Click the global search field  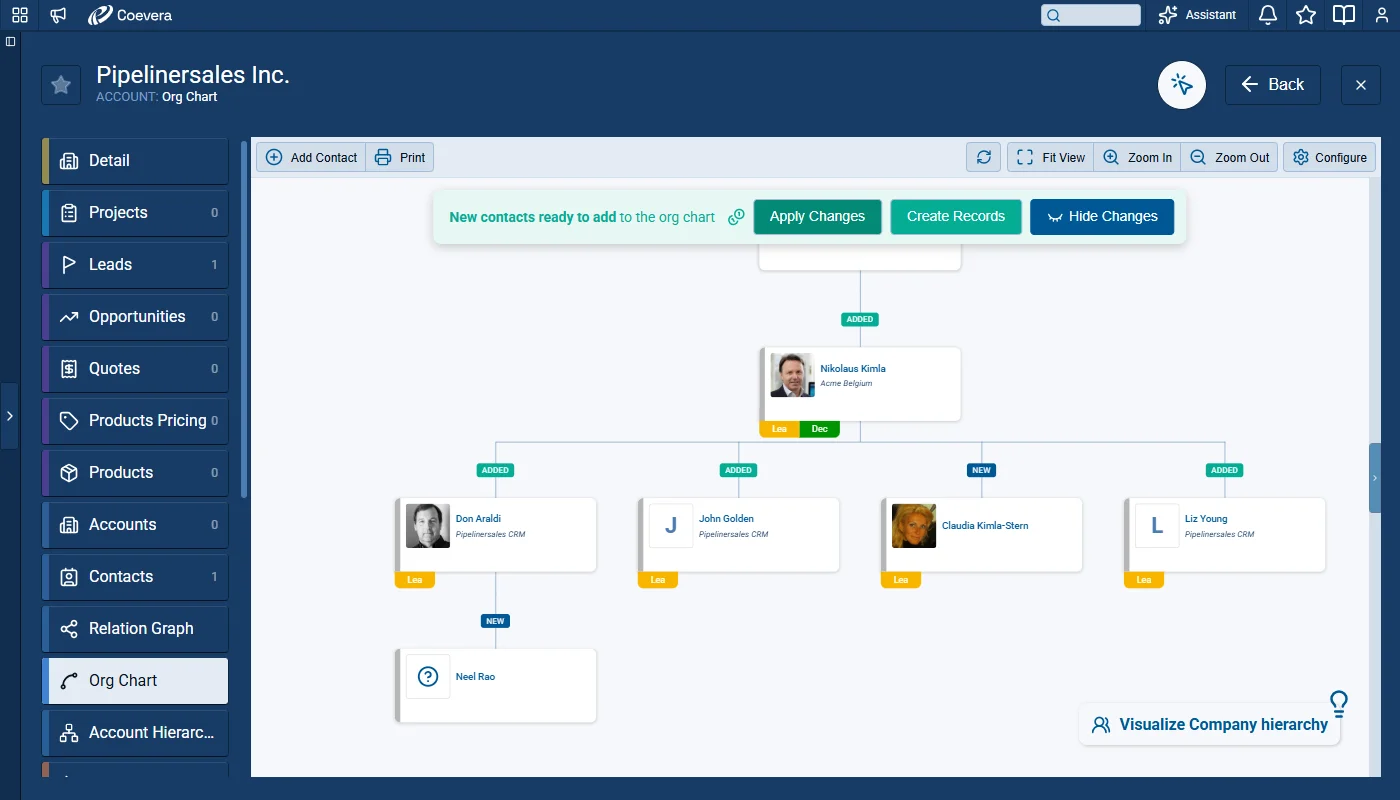pos(1090,15)
